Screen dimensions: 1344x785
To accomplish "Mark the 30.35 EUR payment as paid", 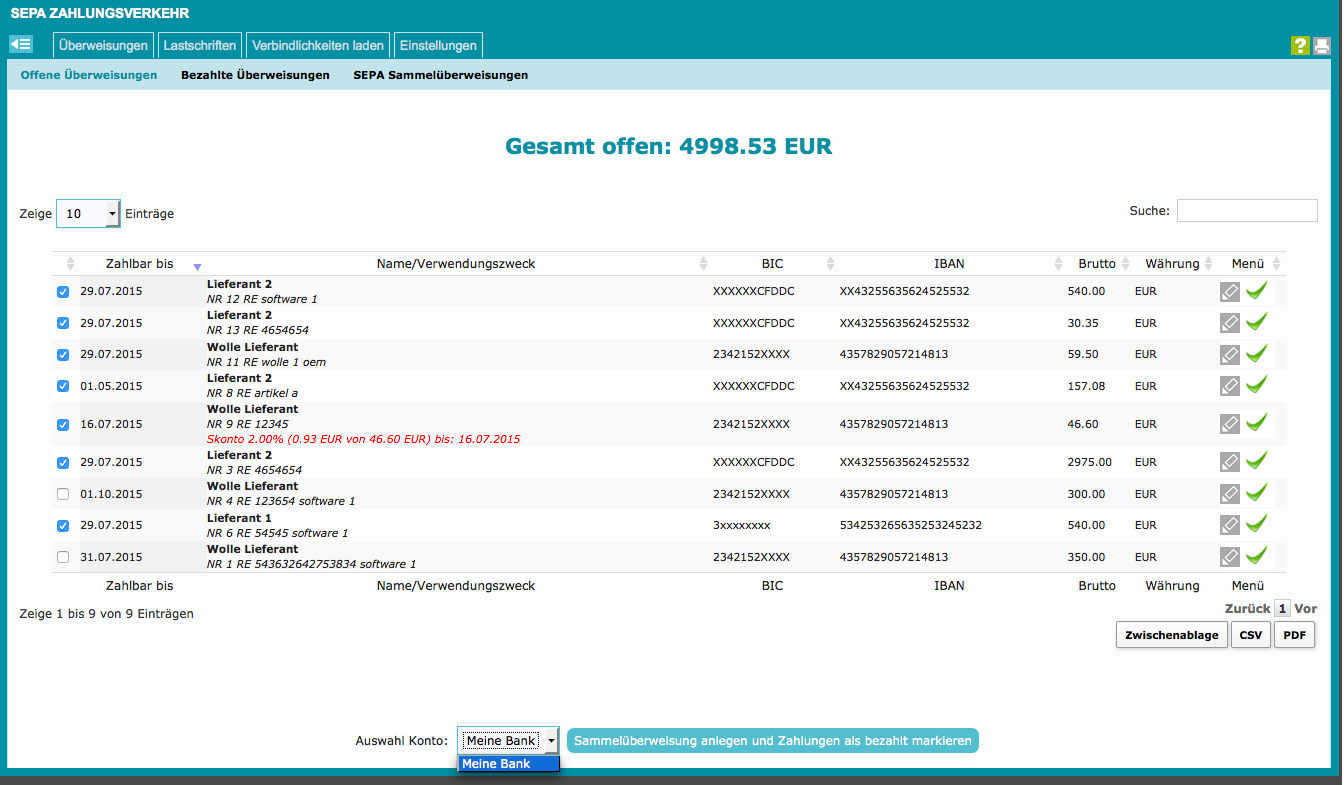I will point(1257,323).
